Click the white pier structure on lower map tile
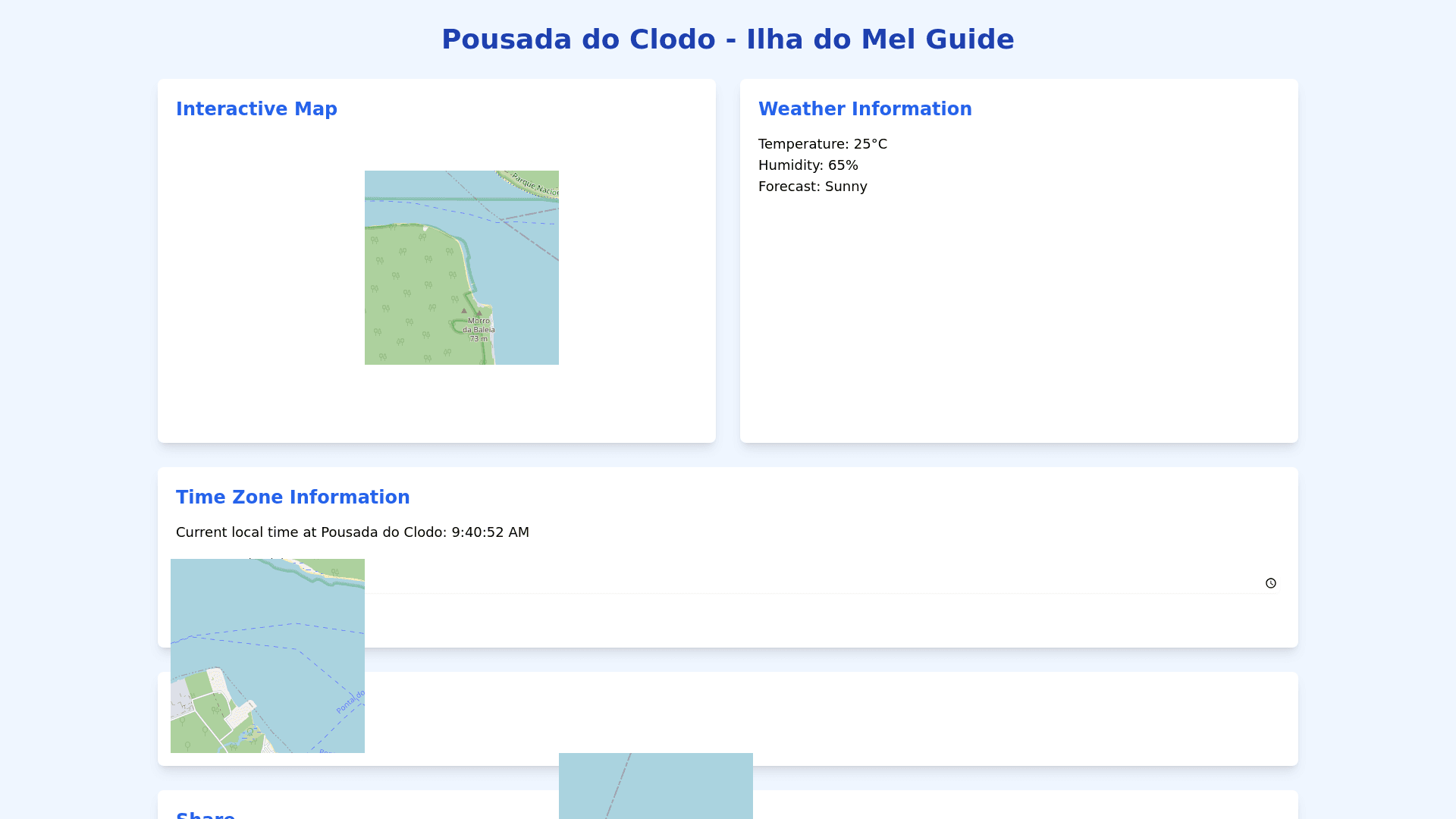Screen dimensions: 1456x819 coord(240,714)
